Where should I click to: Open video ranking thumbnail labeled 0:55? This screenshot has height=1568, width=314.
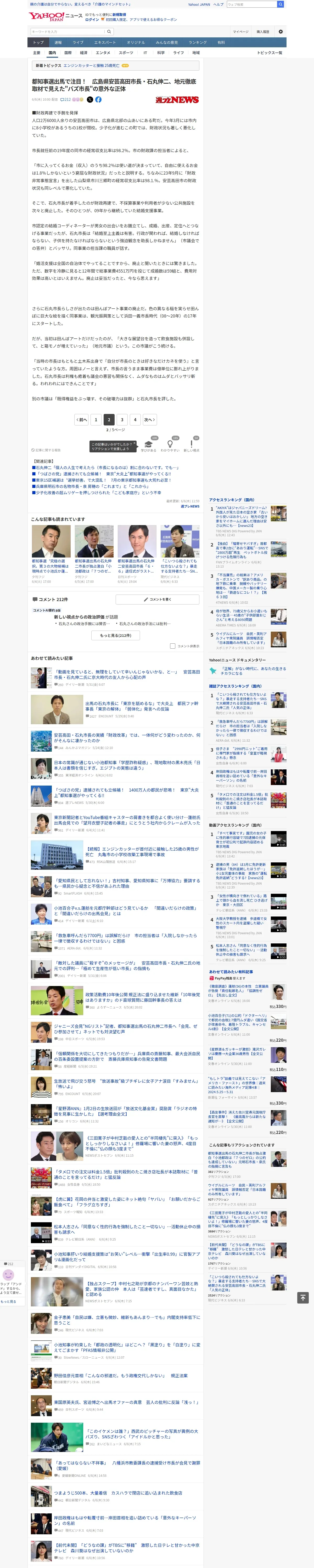279,925
